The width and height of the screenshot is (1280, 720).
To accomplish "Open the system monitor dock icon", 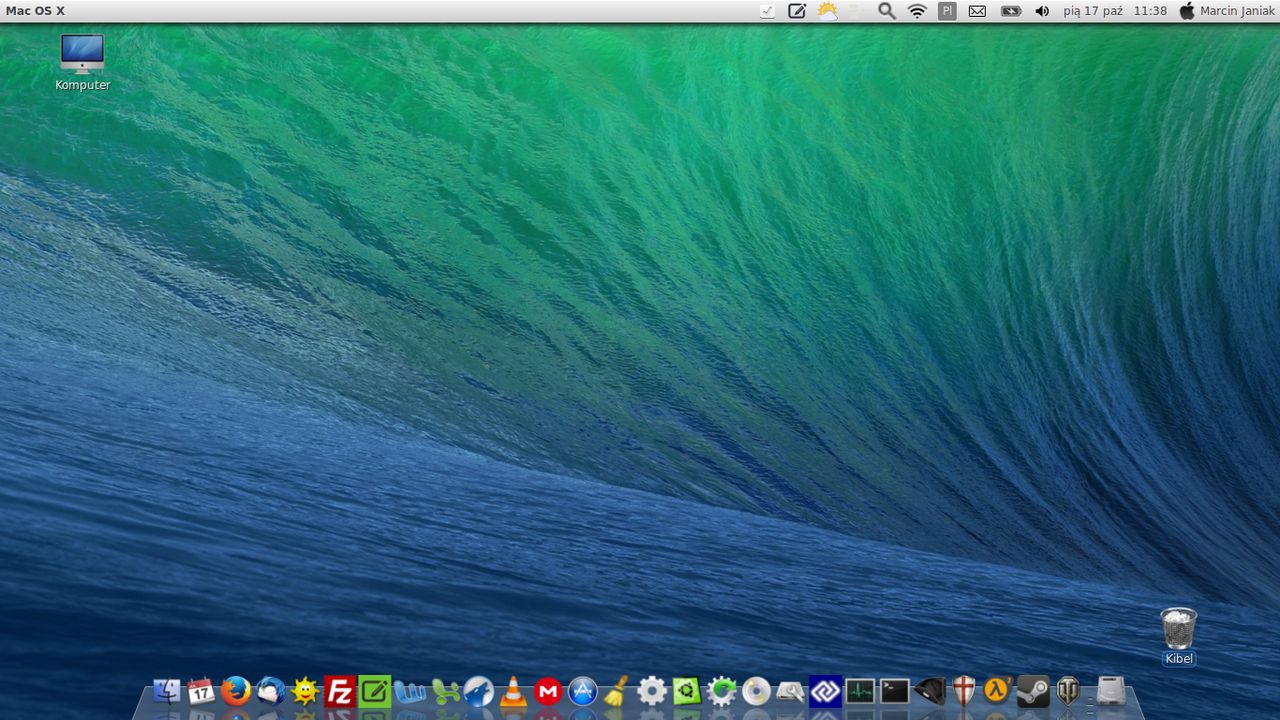I will coord(860,691).
